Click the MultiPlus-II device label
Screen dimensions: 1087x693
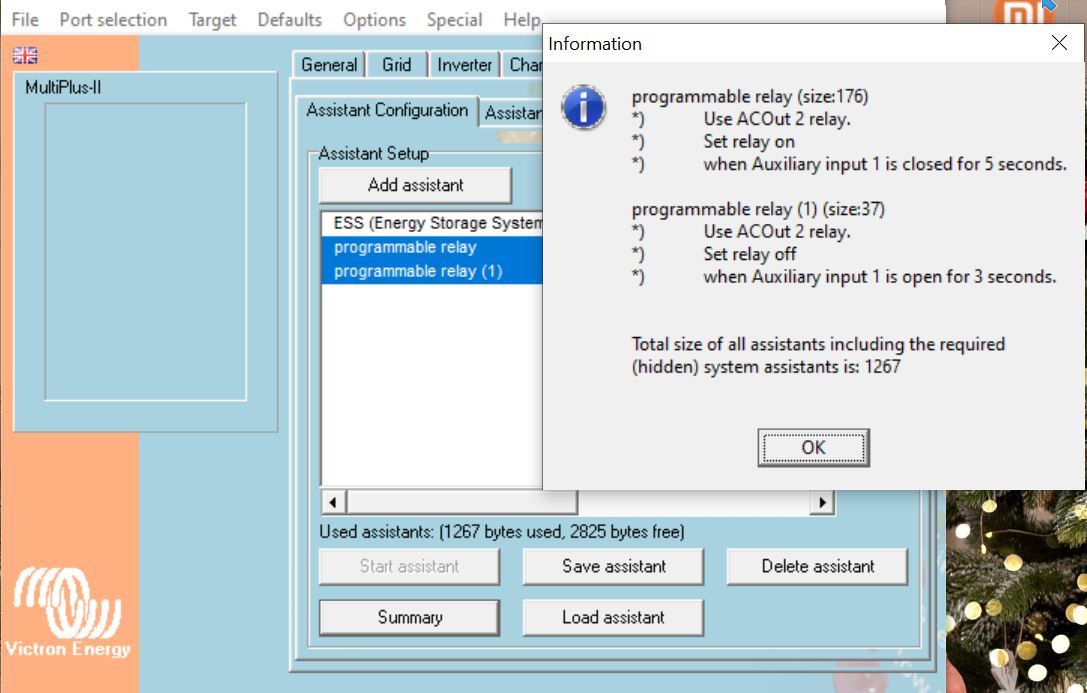[63, 87]
